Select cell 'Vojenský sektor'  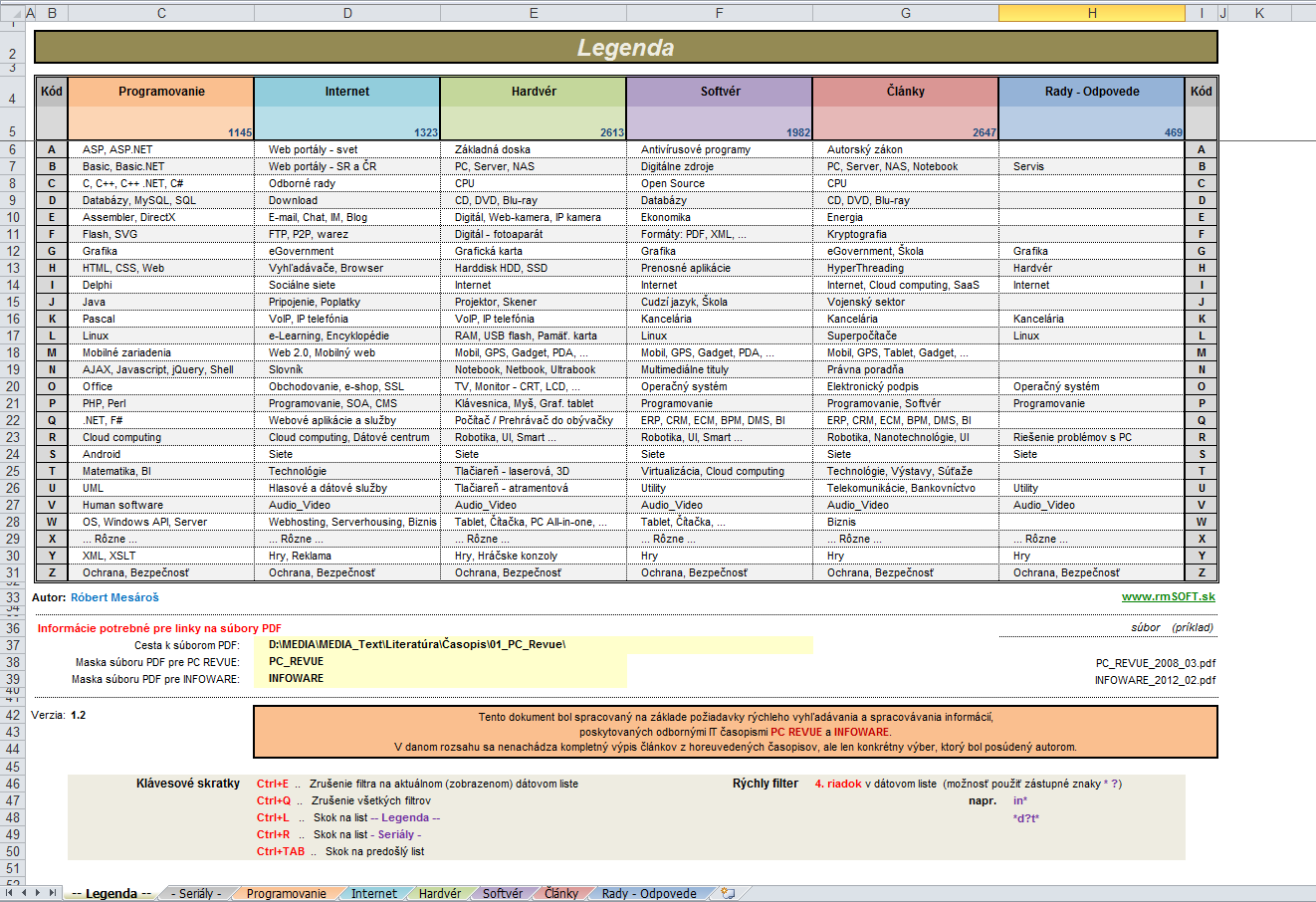click(906, 302)
